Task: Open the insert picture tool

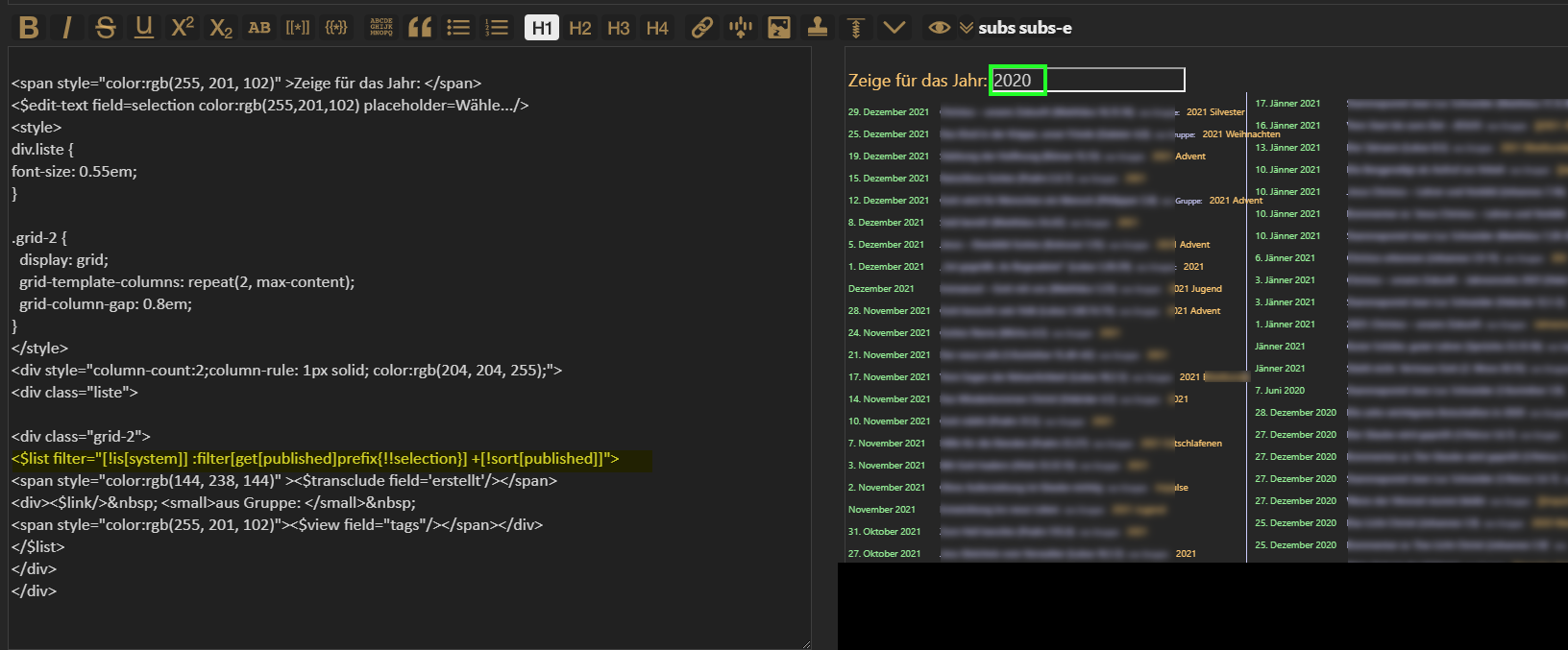Action: click(x=779, y=28)
